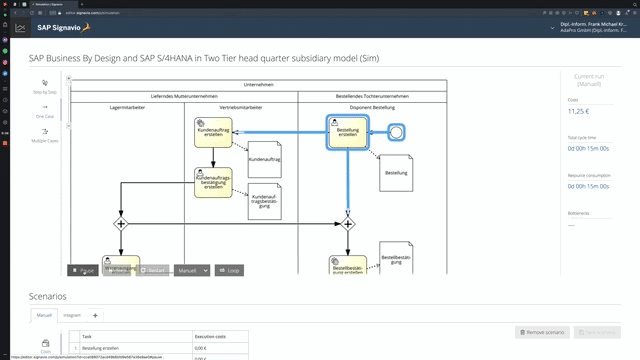Screen dimensions: 640x360
Task: Open the Manuell scenario dropdown
Action: 192,270
